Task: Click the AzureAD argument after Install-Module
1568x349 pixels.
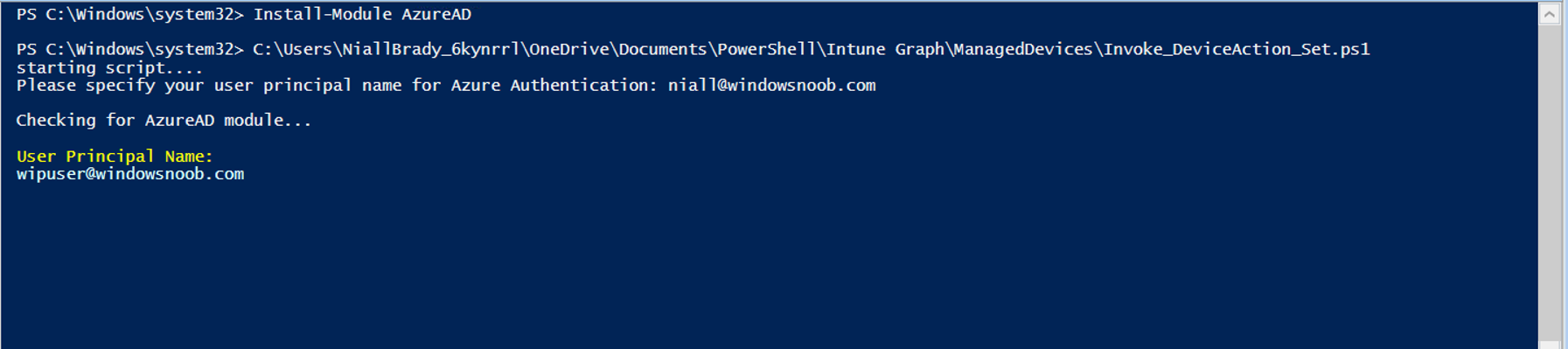Action: pos(436,15)
